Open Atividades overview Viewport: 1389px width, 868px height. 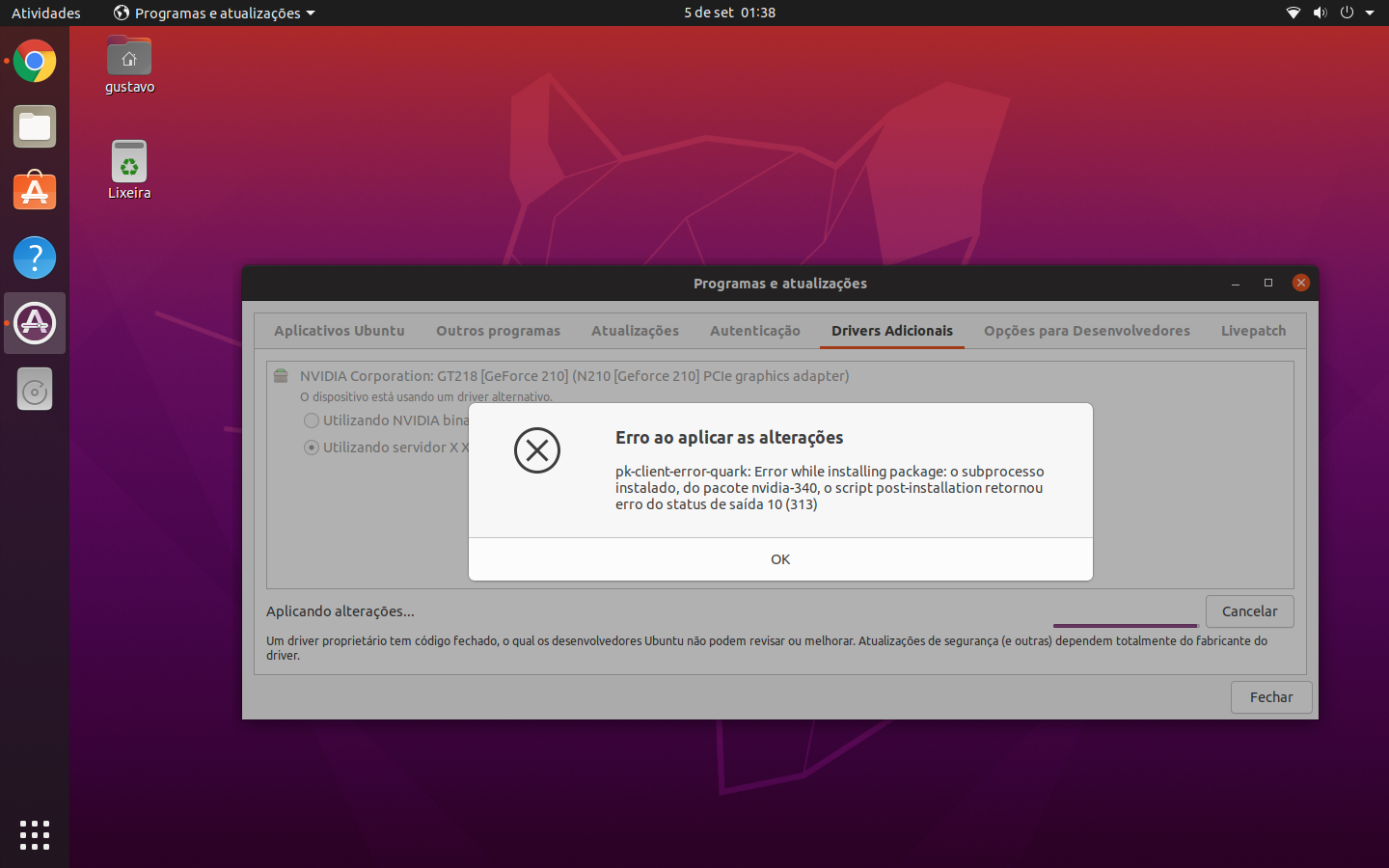tap(46, 13)
